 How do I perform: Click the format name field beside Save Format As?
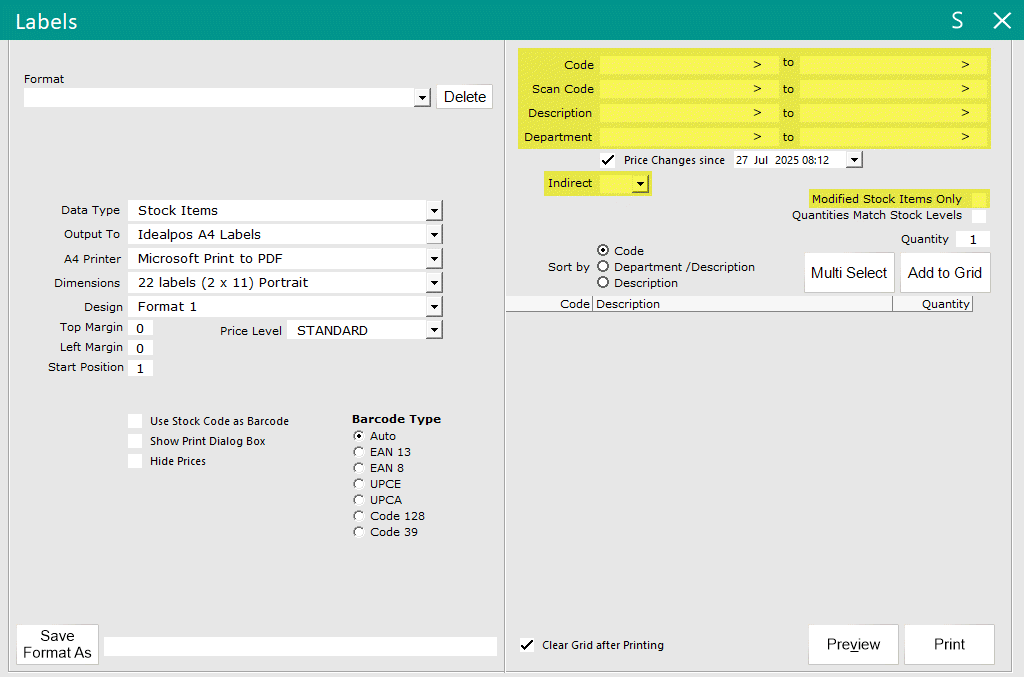pyautogui.click(x=300, y=646)
